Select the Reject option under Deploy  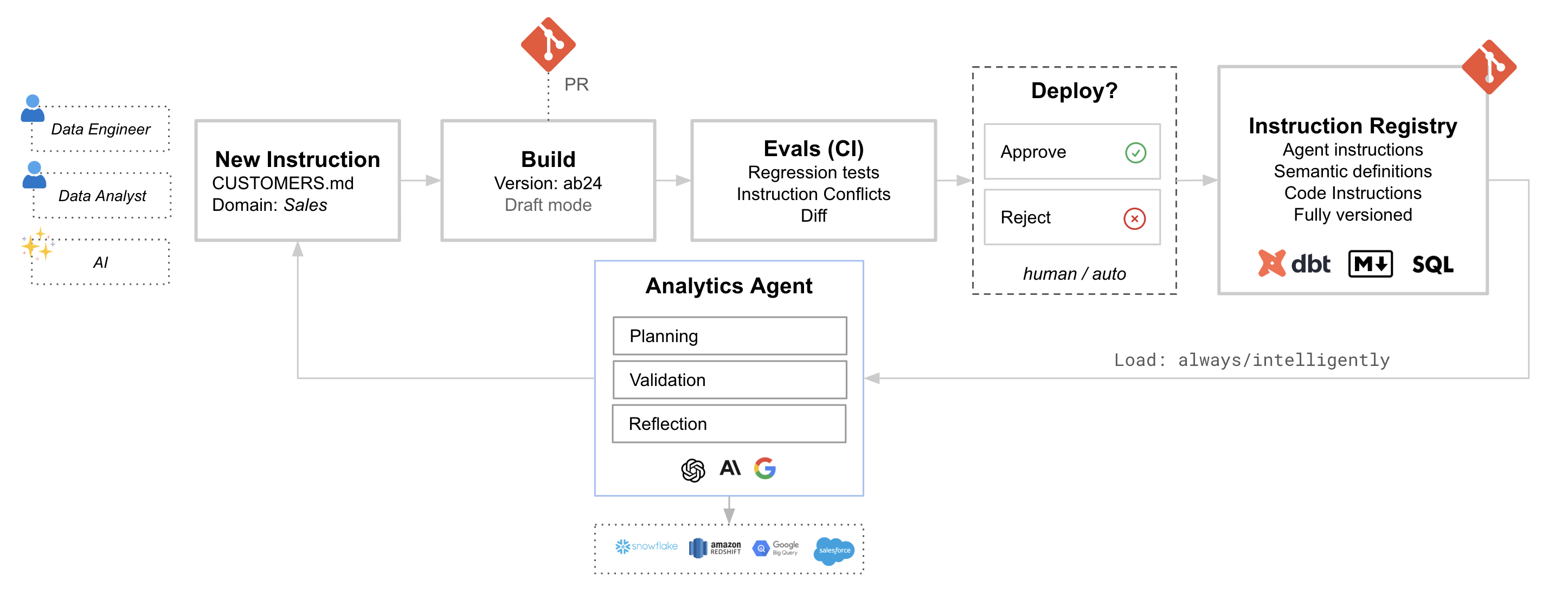point(1072,217)
